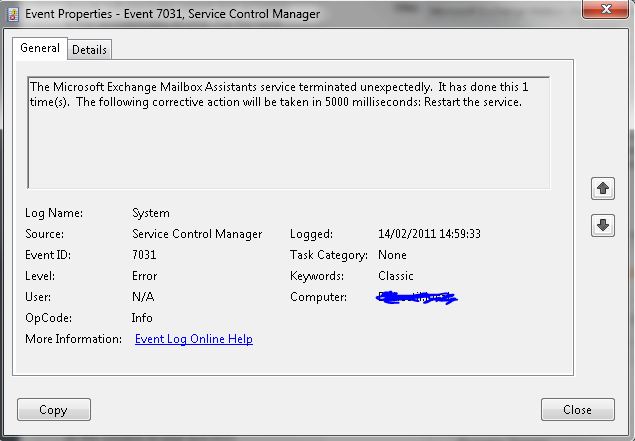Select the General tab
The height and width of the screenshot is (441, 635).
(40, 48)
